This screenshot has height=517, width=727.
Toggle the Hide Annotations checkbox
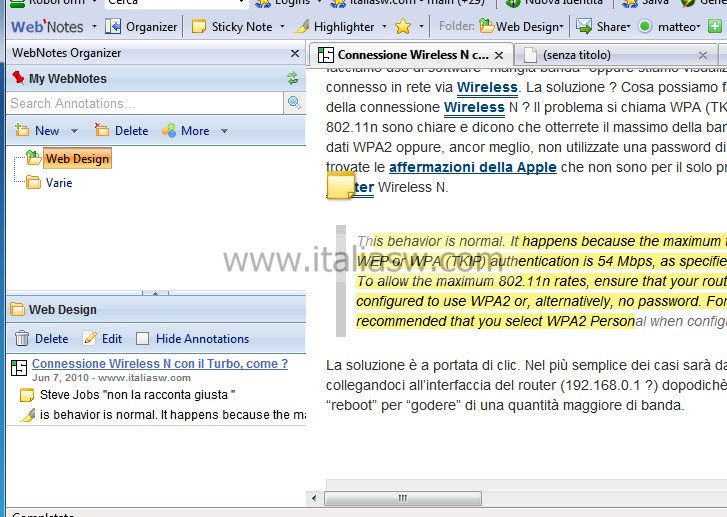tap(143, 339)
